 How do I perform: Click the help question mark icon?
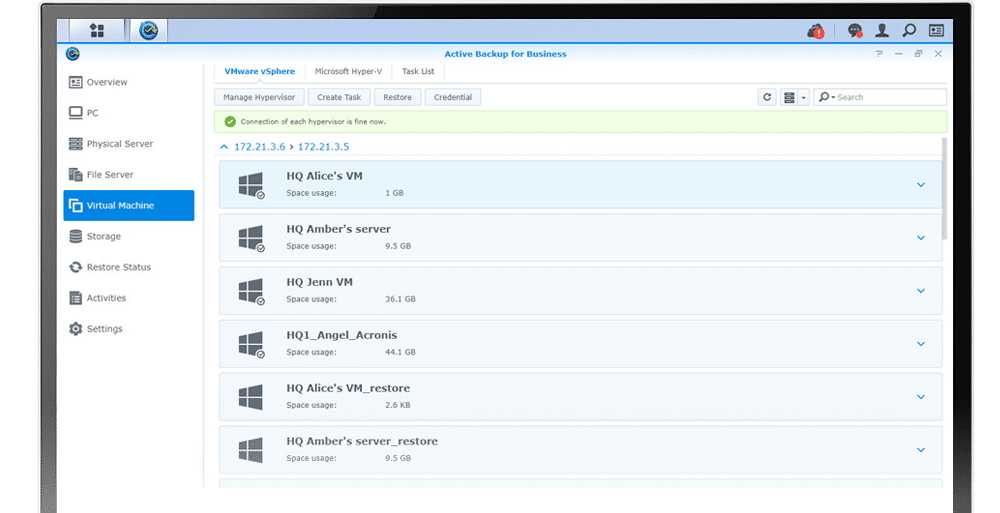[879, 54]
